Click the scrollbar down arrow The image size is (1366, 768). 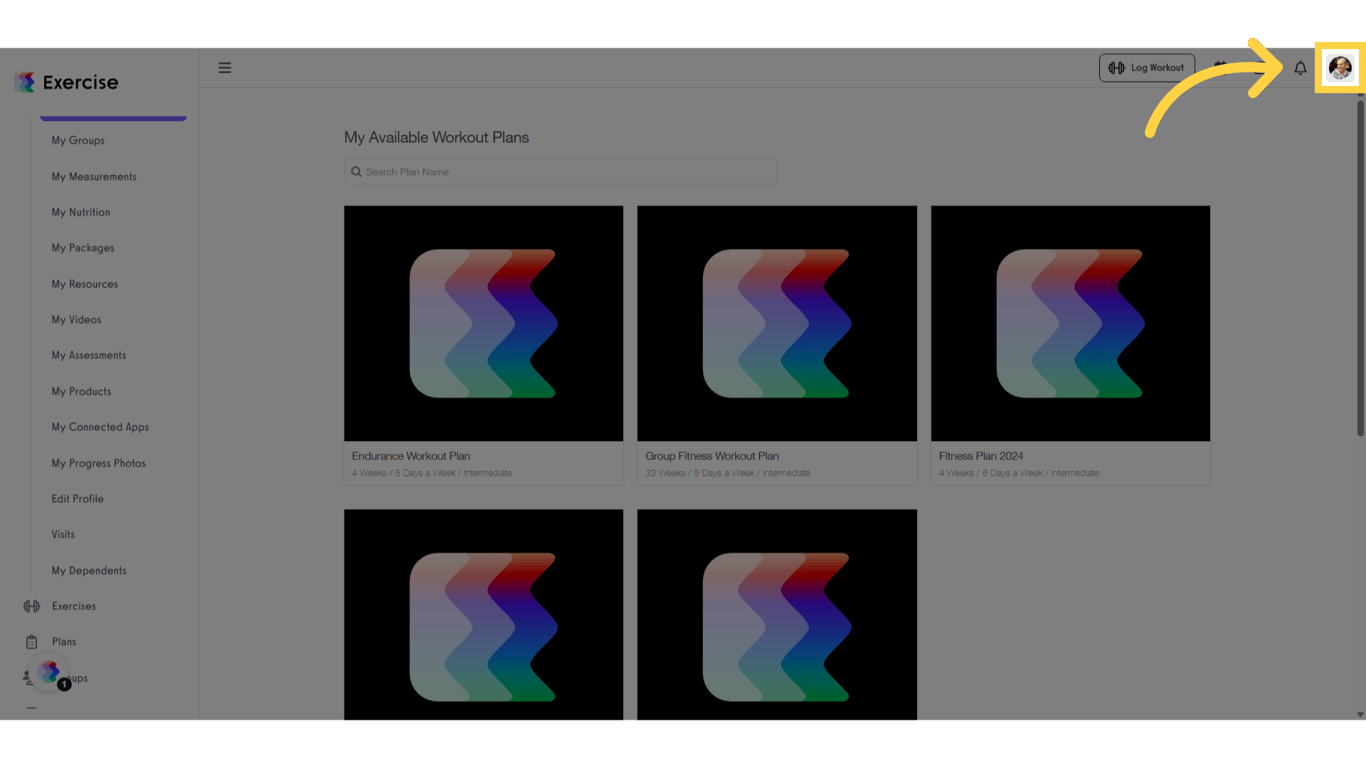(x=1360, y=714)
